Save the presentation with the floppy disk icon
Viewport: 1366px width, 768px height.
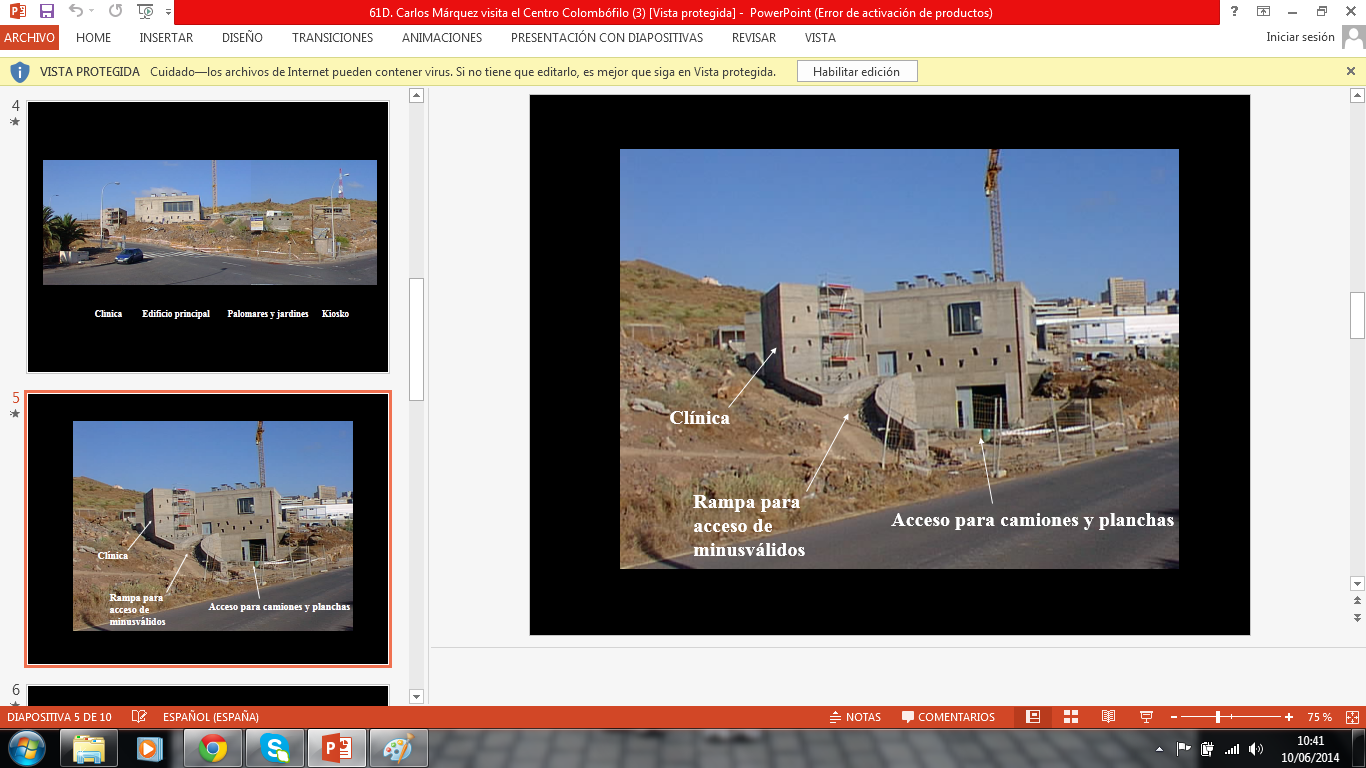[46, 12]
